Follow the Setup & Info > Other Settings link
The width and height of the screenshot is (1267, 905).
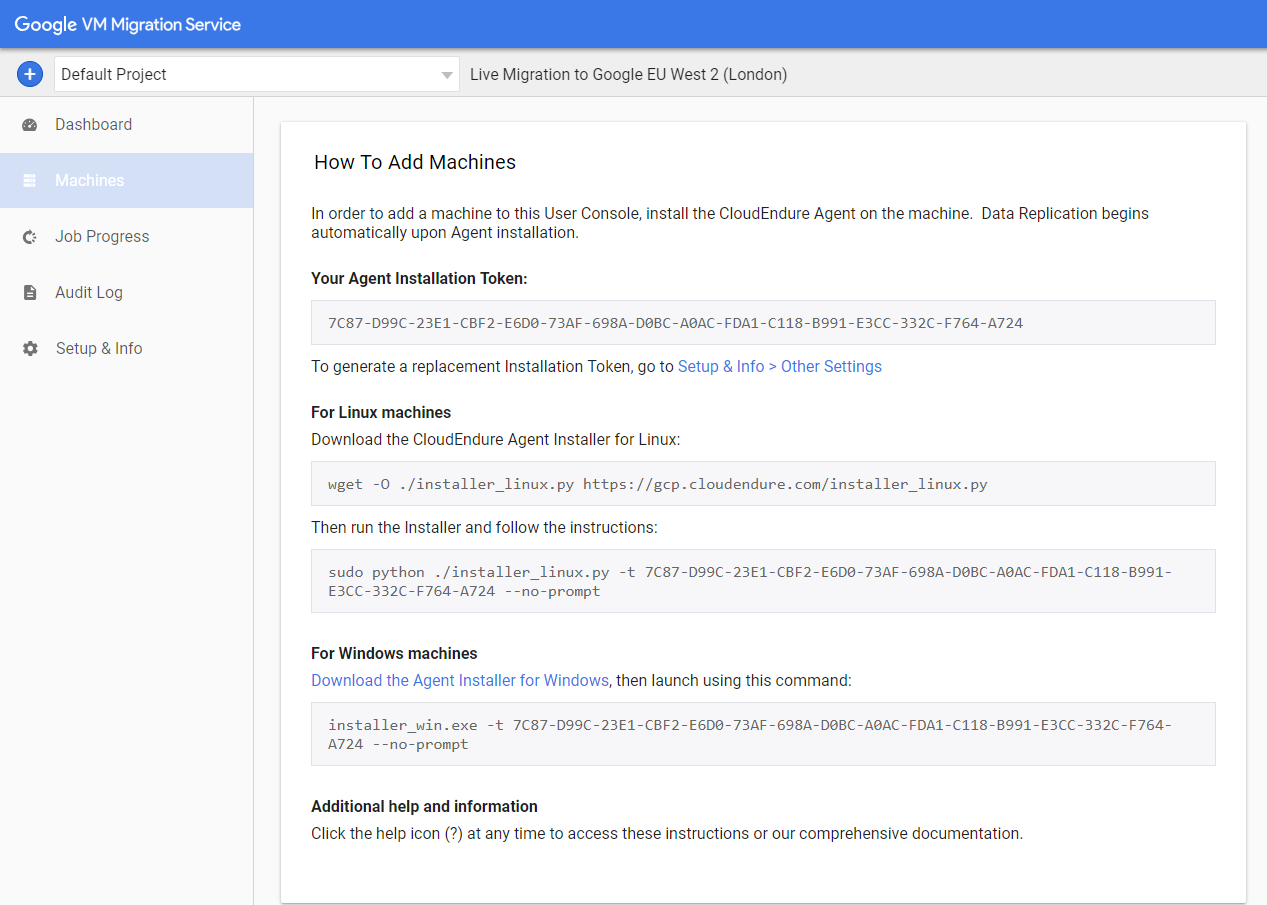(x=780, y=367)
